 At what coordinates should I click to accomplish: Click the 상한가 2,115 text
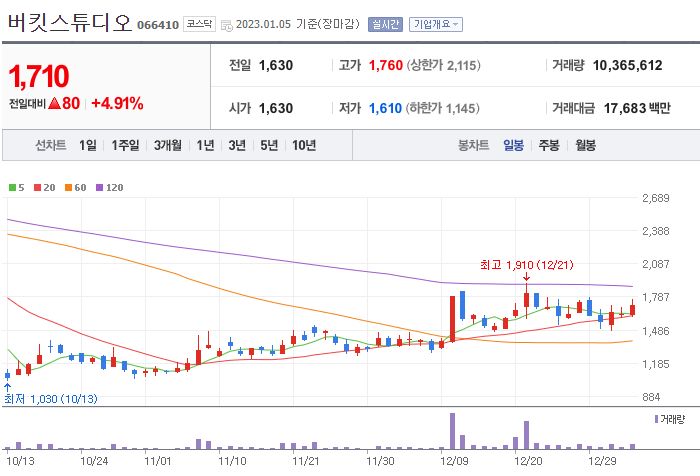pyautogui.click(x=443, y=66)
